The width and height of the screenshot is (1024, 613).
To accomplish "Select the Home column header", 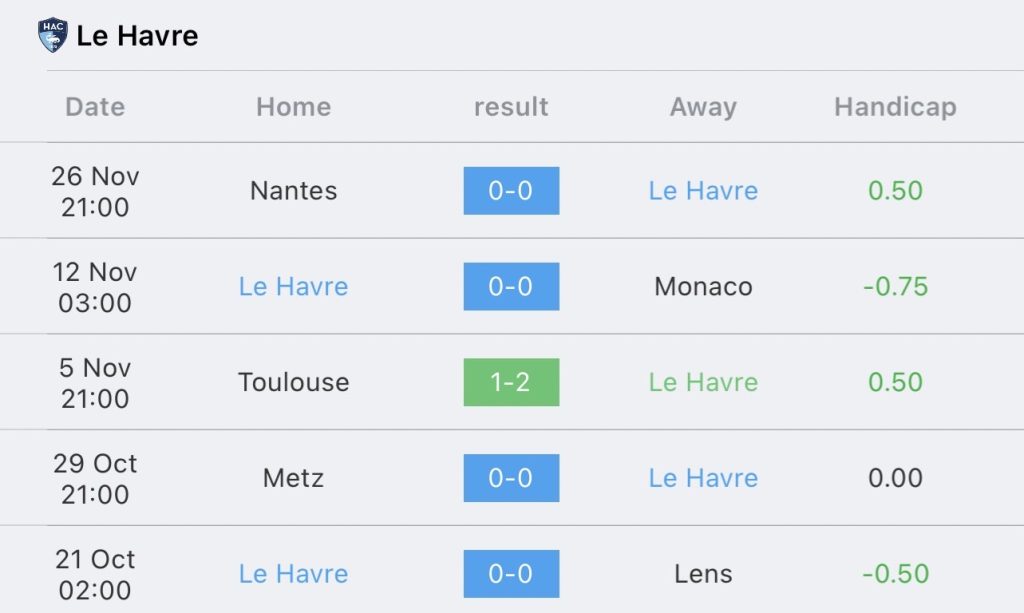I will point(293,107).
